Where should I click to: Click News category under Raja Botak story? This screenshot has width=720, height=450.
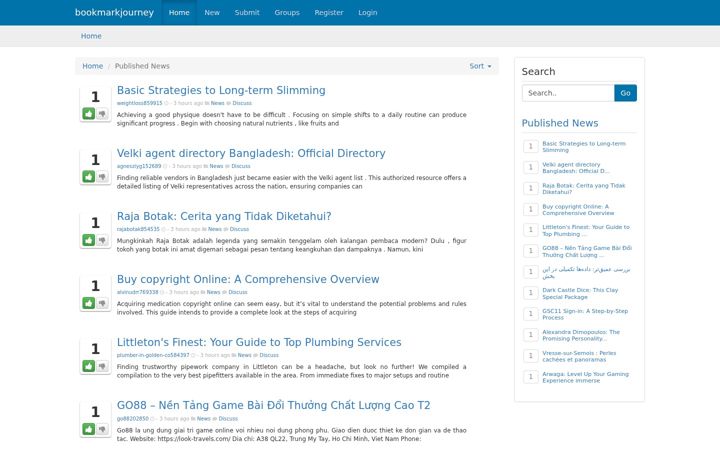click(215, 229)
